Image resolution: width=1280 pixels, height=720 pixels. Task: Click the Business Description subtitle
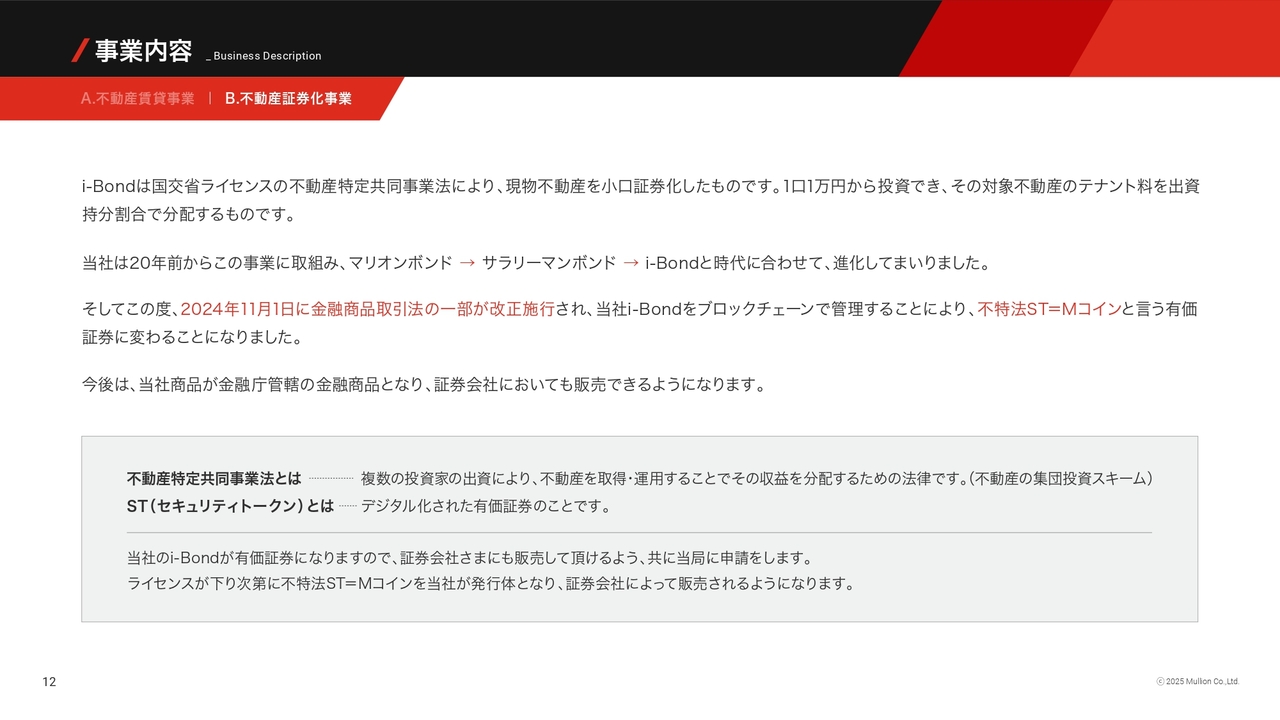267,56
